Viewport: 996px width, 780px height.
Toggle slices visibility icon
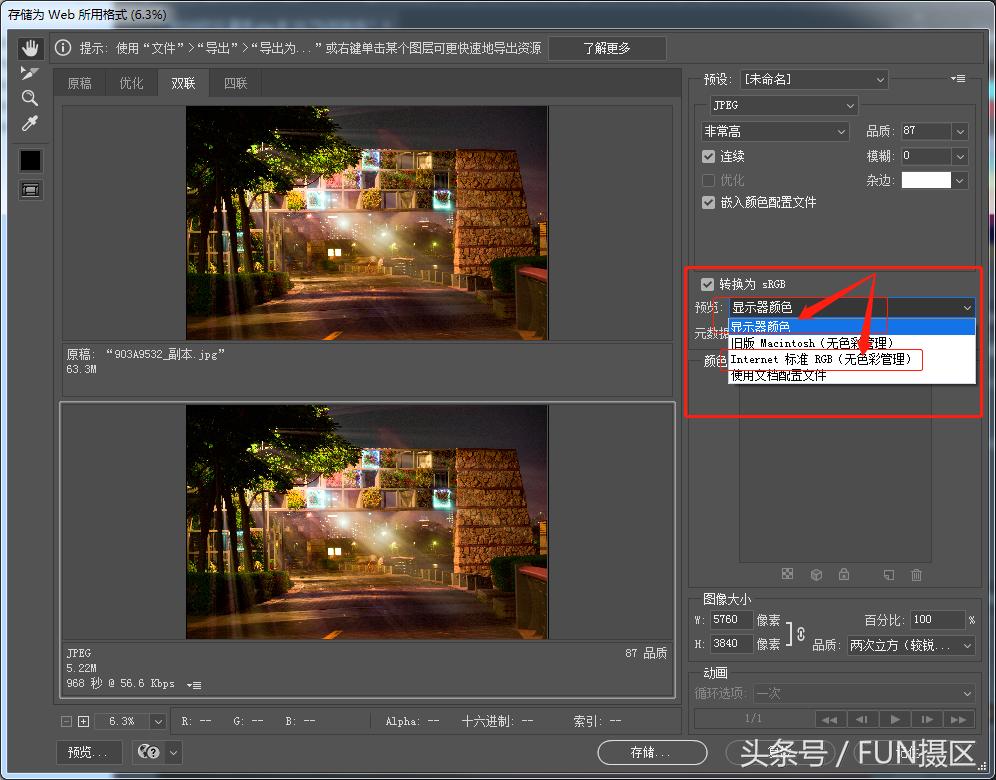coord(30,190)
